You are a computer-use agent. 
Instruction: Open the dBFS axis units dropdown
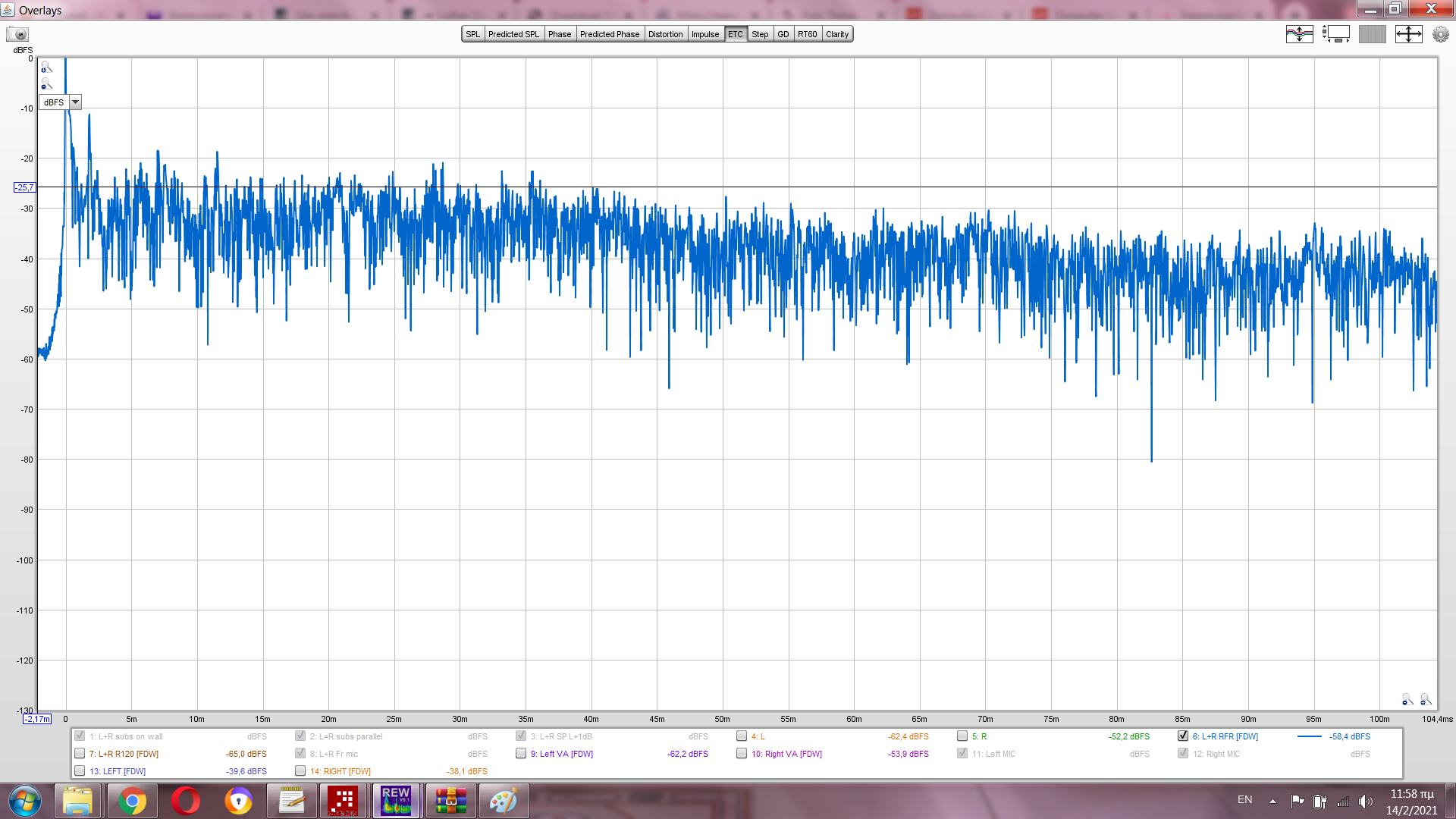pyautogui.click(x=75, y=102)
